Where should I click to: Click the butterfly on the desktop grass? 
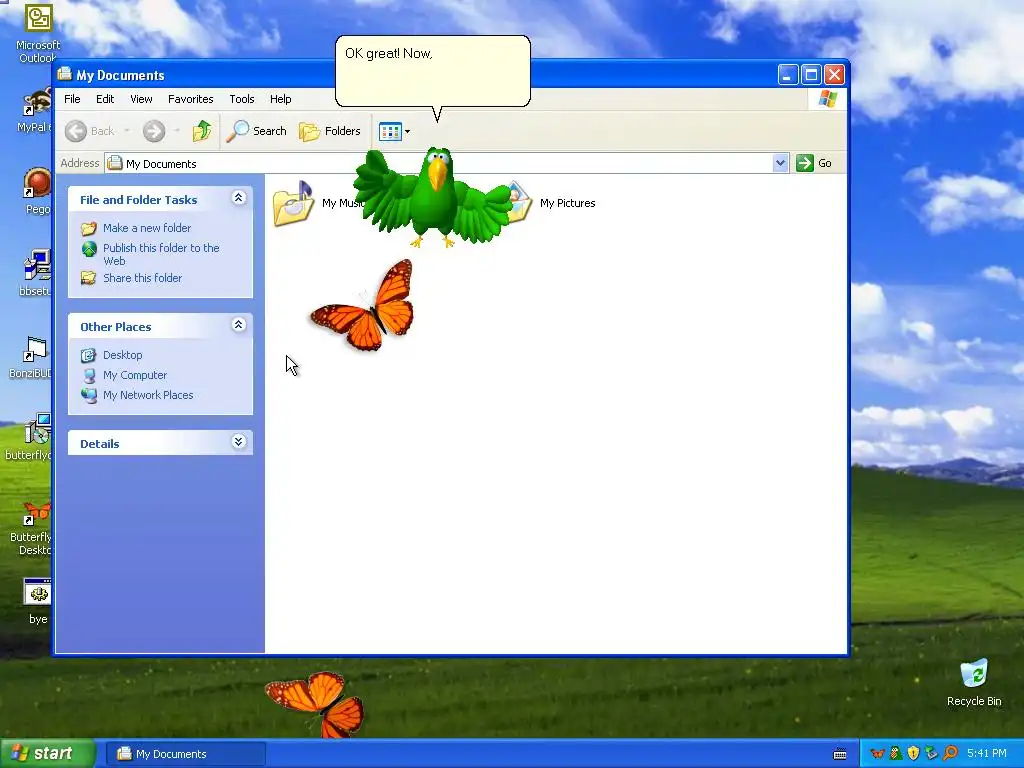click(316, 704)
